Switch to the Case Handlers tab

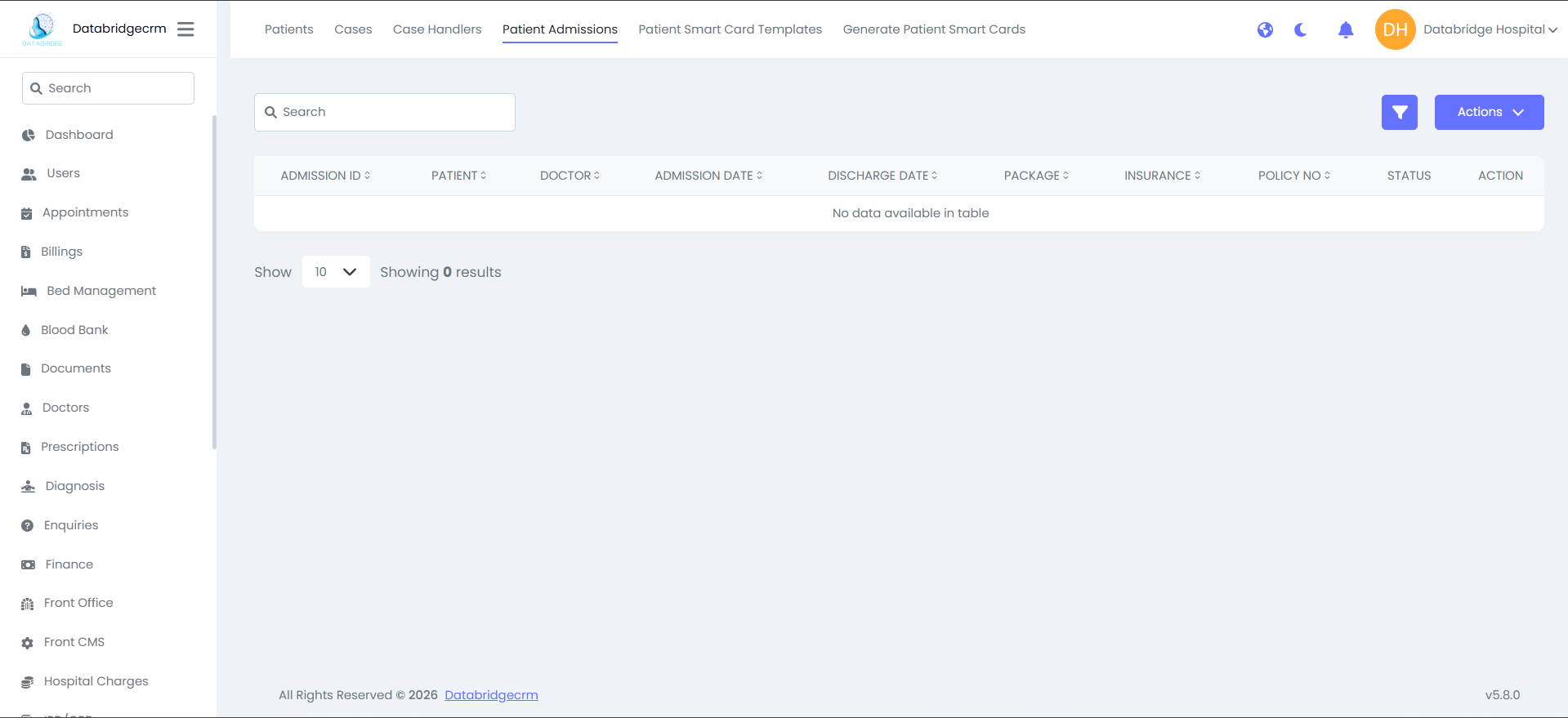point(437,29)
